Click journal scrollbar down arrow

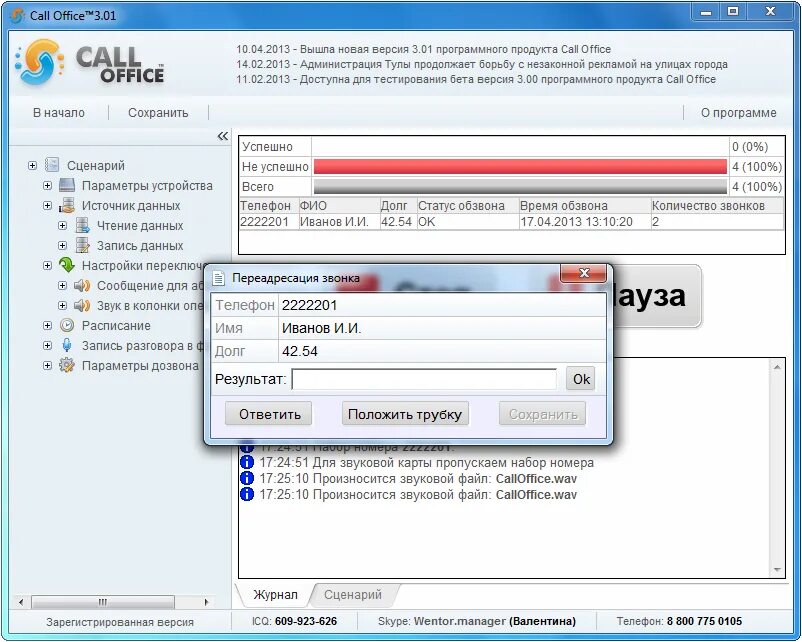click(x=777, y=570)
